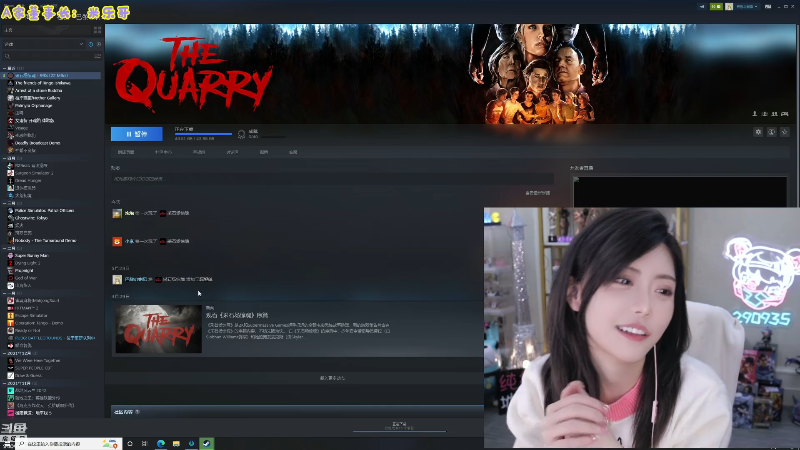Screen dimensions: 800x450
Task: Open the game settings gear icon
Action: 758,132
